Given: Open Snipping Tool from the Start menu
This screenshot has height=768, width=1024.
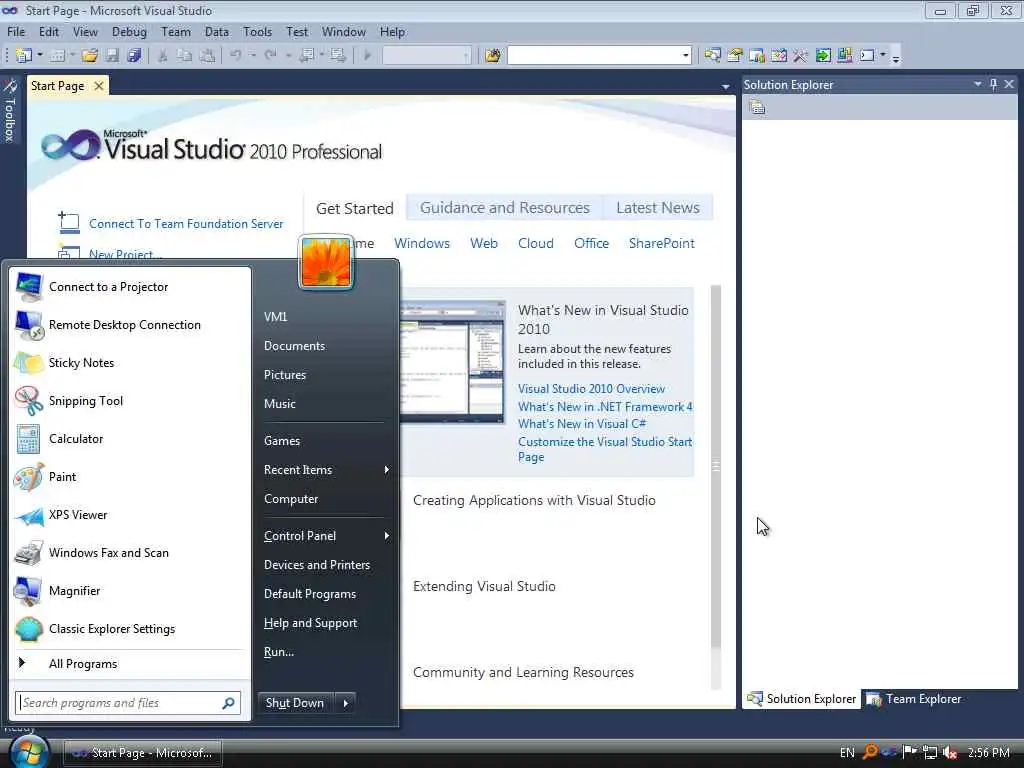Looking at the screenshot, I should [x=86, y=401].
